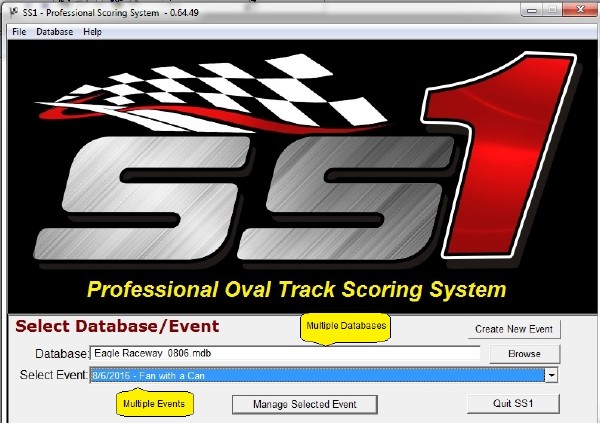Open the Database menu

[x=54, y=32]
